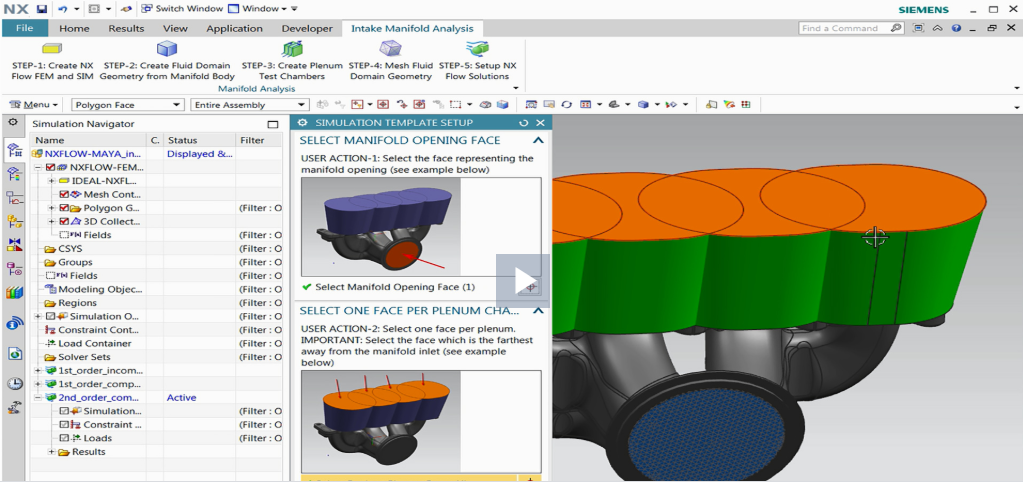Expand the IDEAL-NXFL... node

(x=52, y=181)
